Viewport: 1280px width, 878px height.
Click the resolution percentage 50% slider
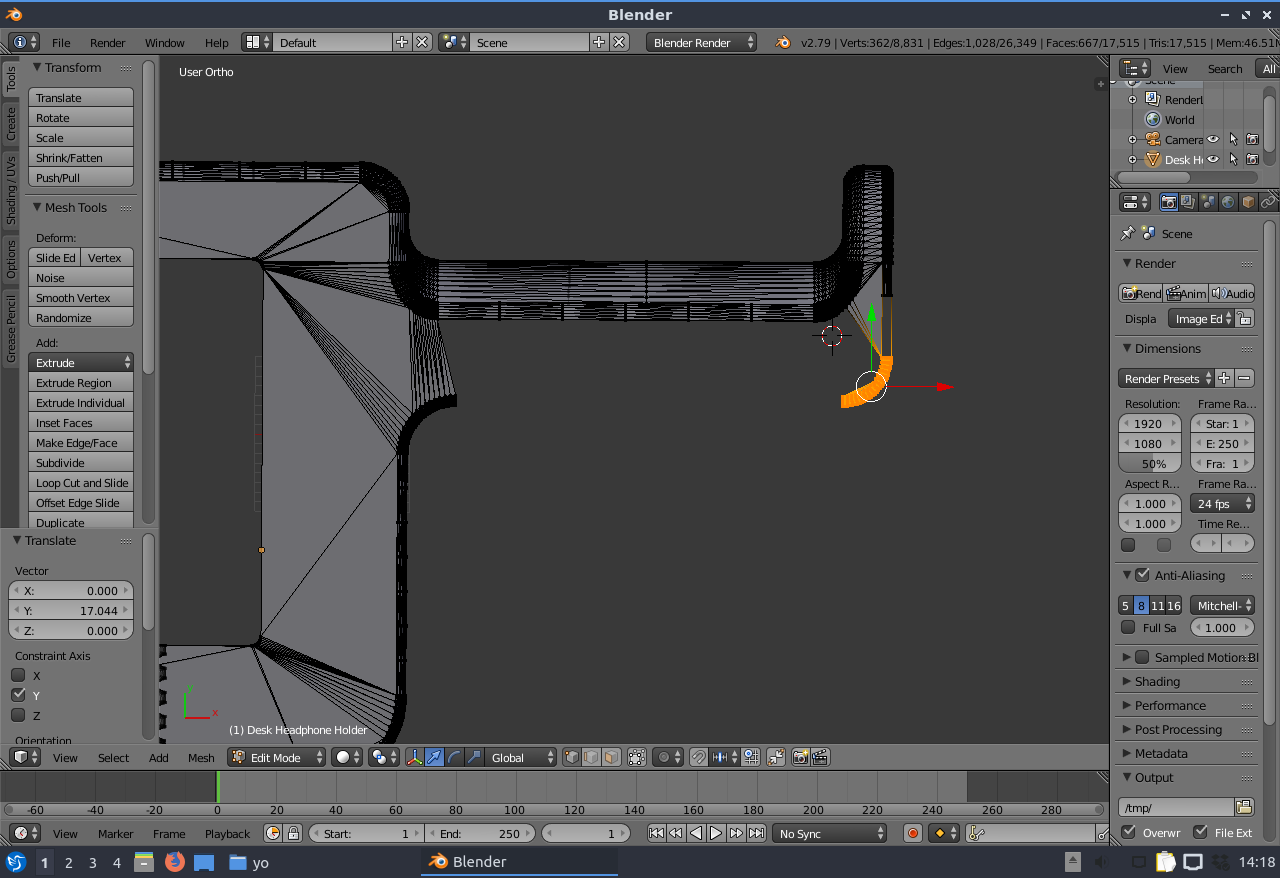coord(1149,464)
